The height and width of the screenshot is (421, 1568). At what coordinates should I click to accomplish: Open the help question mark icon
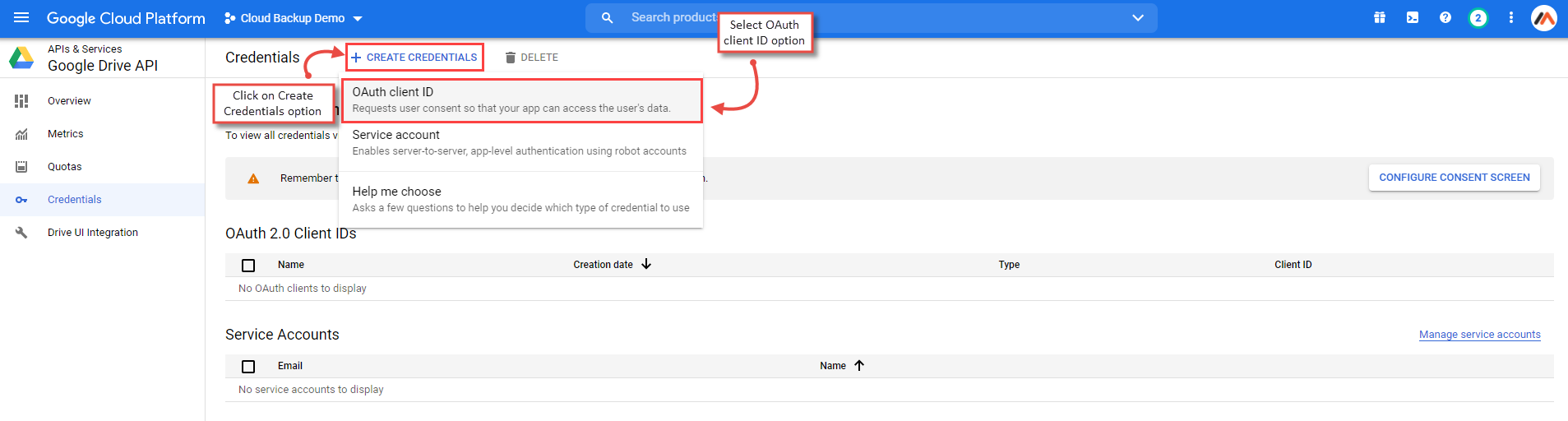(x=1445, y=17)
